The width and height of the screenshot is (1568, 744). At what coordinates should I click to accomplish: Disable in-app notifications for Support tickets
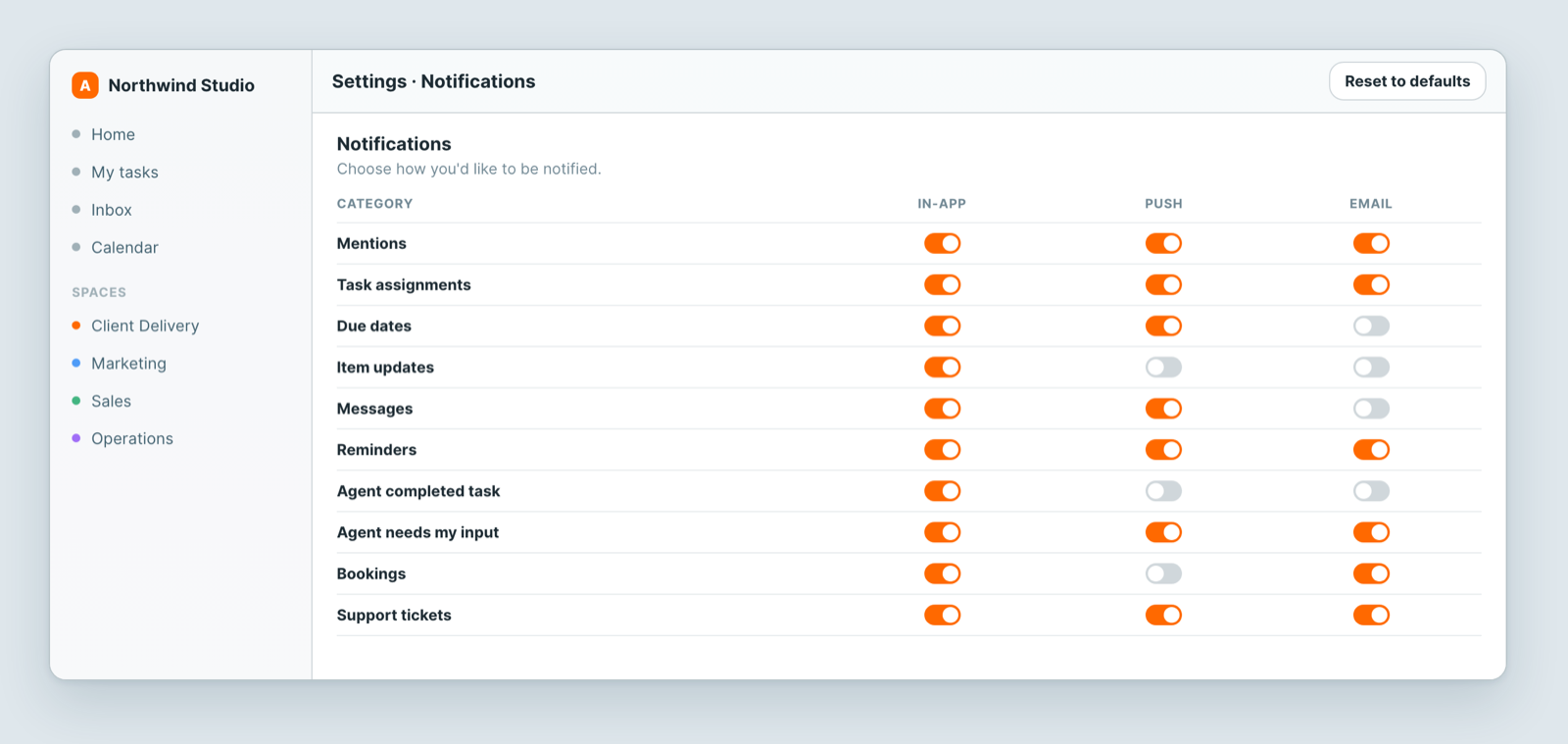943,615
